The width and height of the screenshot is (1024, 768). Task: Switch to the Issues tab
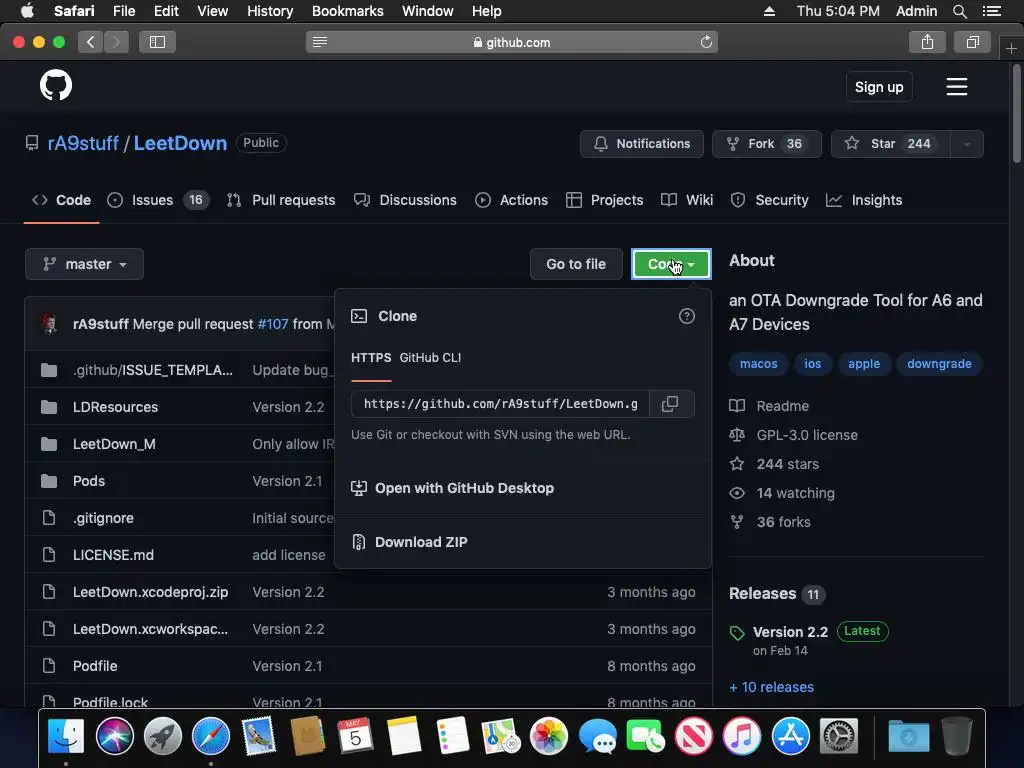(157, 200)
